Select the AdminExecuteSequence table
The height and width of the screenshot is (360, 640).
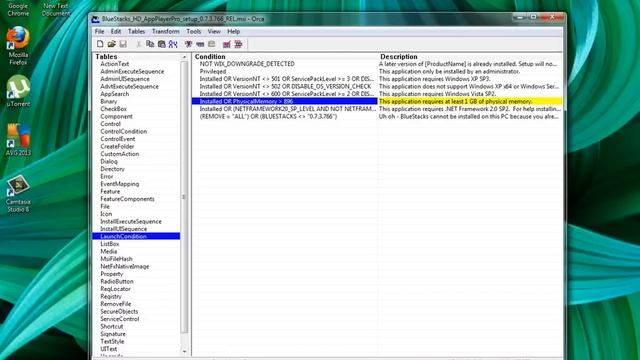click(x=132, y=71)
